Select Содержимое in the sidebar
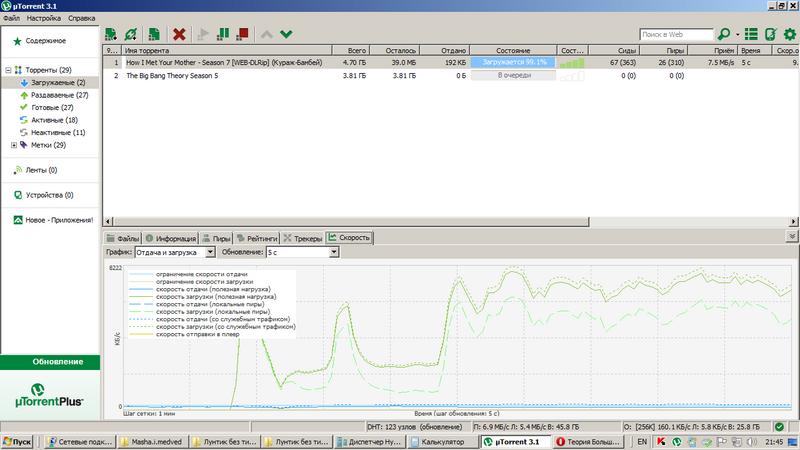This screenshot has width=800, height=450. coord(45,41)
